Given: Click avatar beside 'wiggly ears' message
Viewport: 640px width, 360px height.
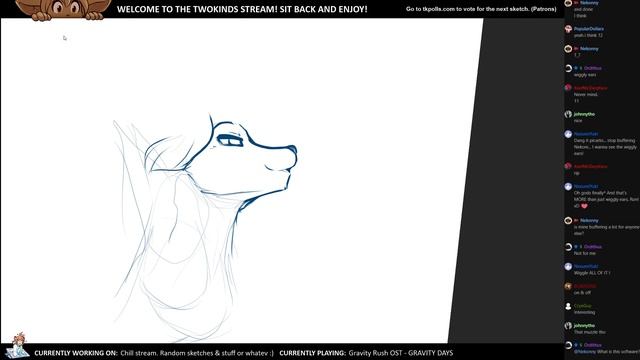Looking at the screenshot, I should (568, 68).
